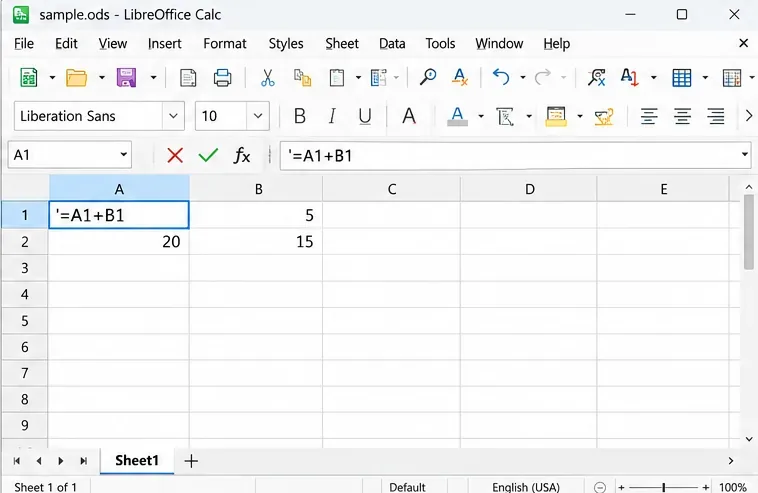The height and width of the screenshot is (493, 758).
Task: Open the Format menu
Action: click(225, 44)
